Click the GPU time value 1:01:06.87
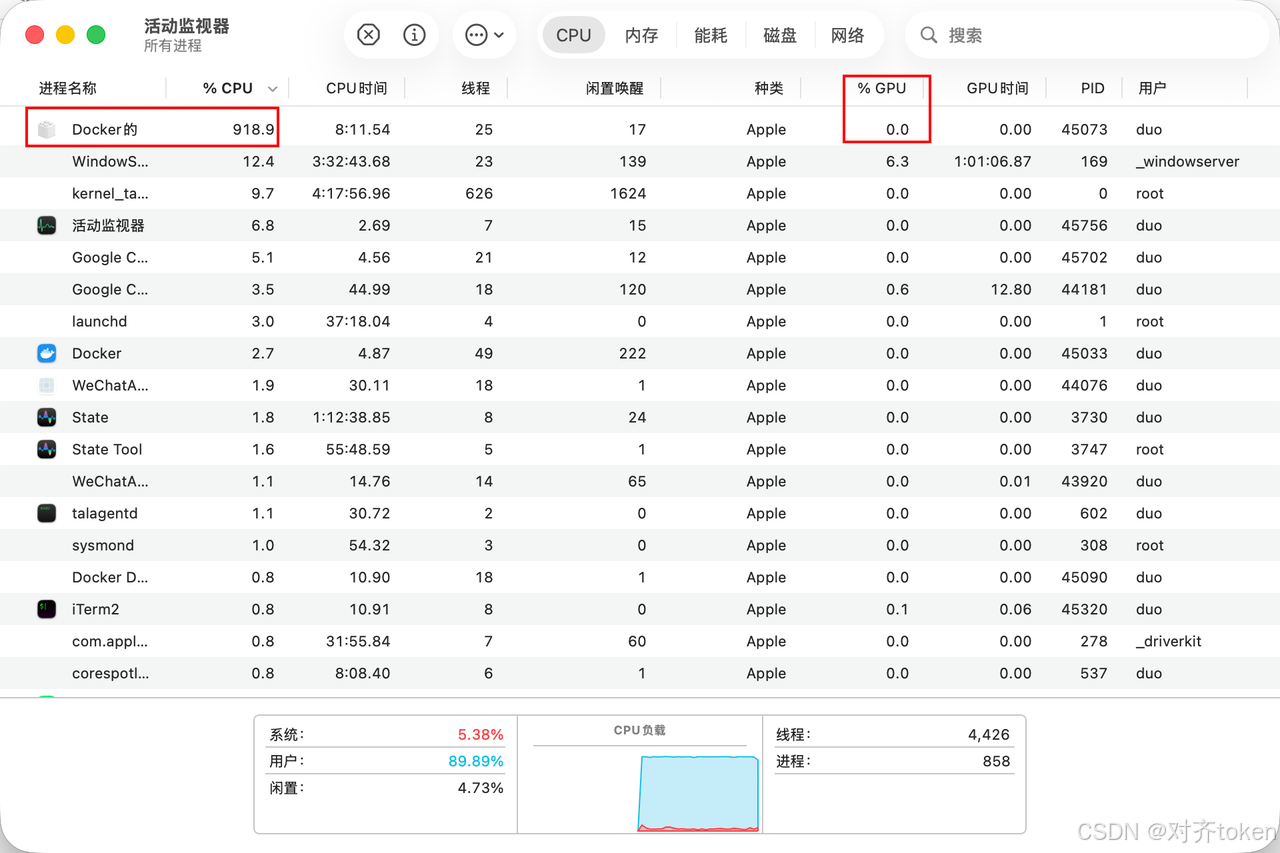Viewport: 1280px width, 853px height. click(992, 161)
